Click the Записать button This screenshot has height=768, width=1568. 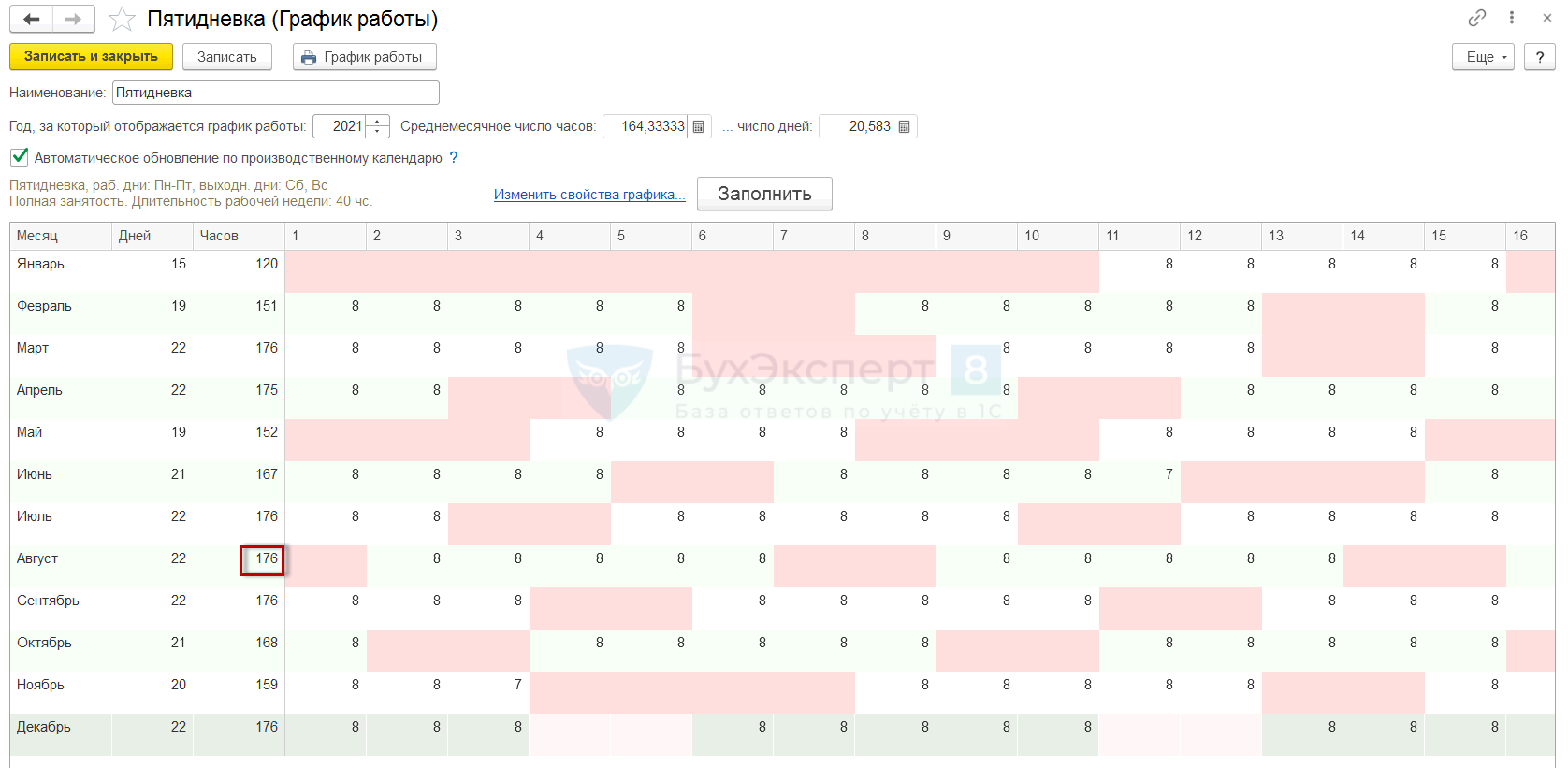click(x=227, y=57)
